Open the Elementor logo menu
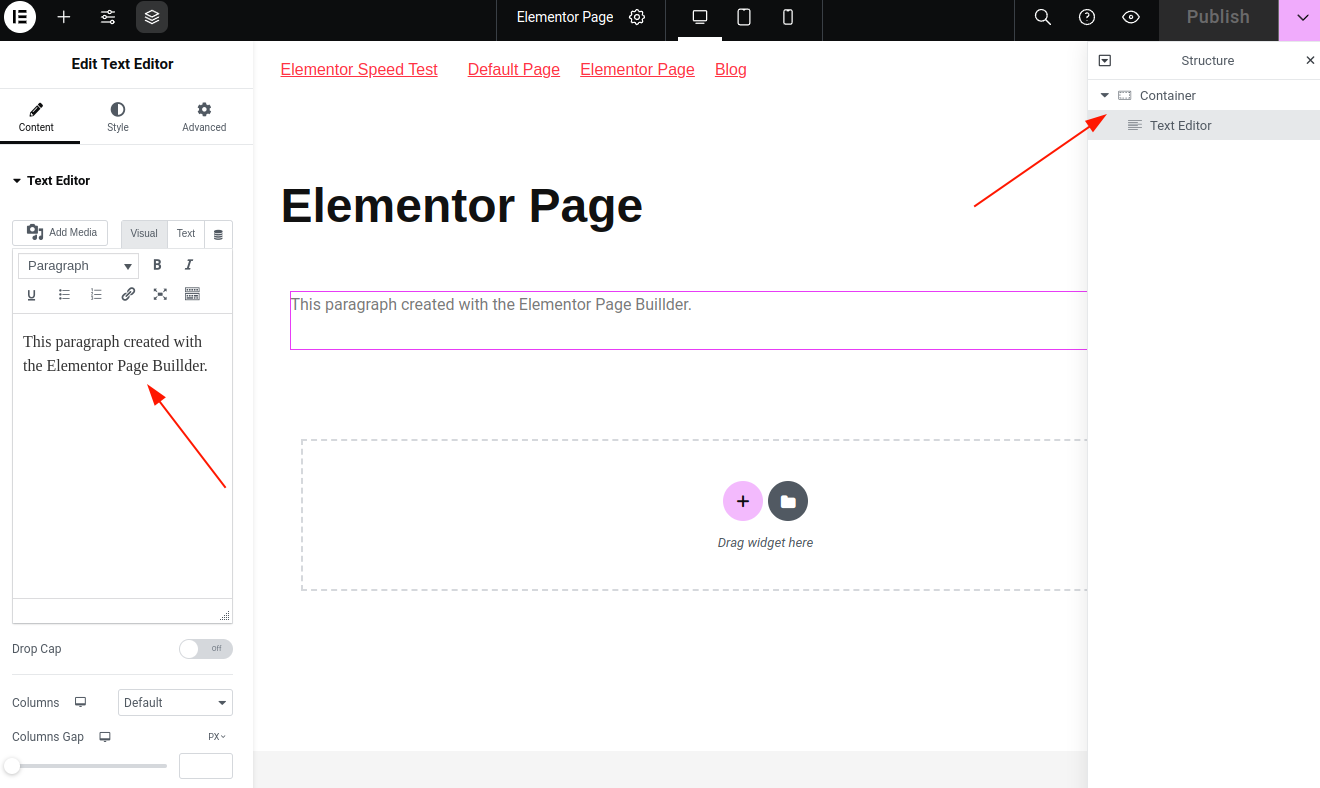1320x788 pixels. 20,17
